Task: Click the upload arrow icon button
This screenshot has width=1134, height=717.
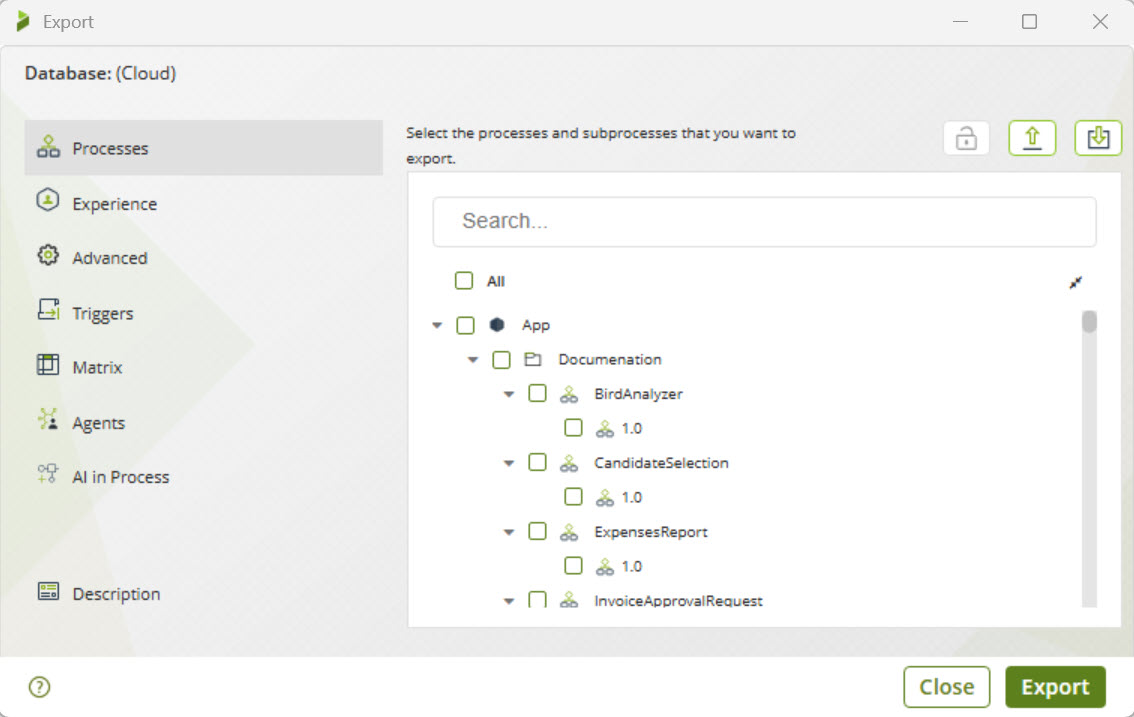Action: click(x=1032, y=138)
